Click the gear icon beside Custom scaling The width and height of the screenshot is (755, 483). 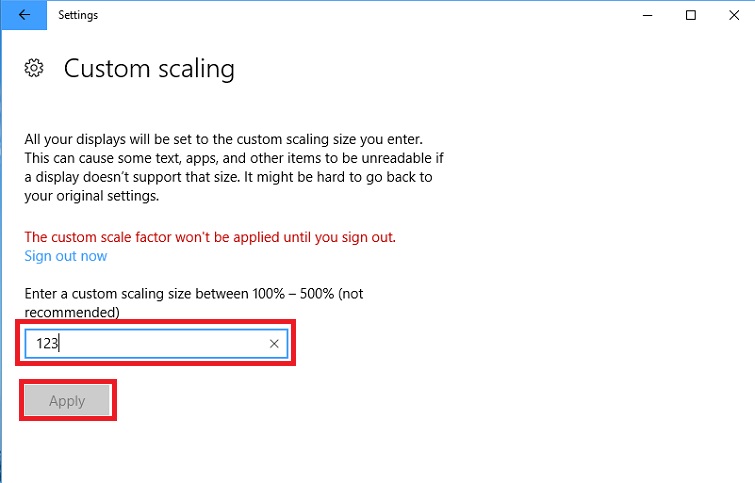click(x=34, y=69)
